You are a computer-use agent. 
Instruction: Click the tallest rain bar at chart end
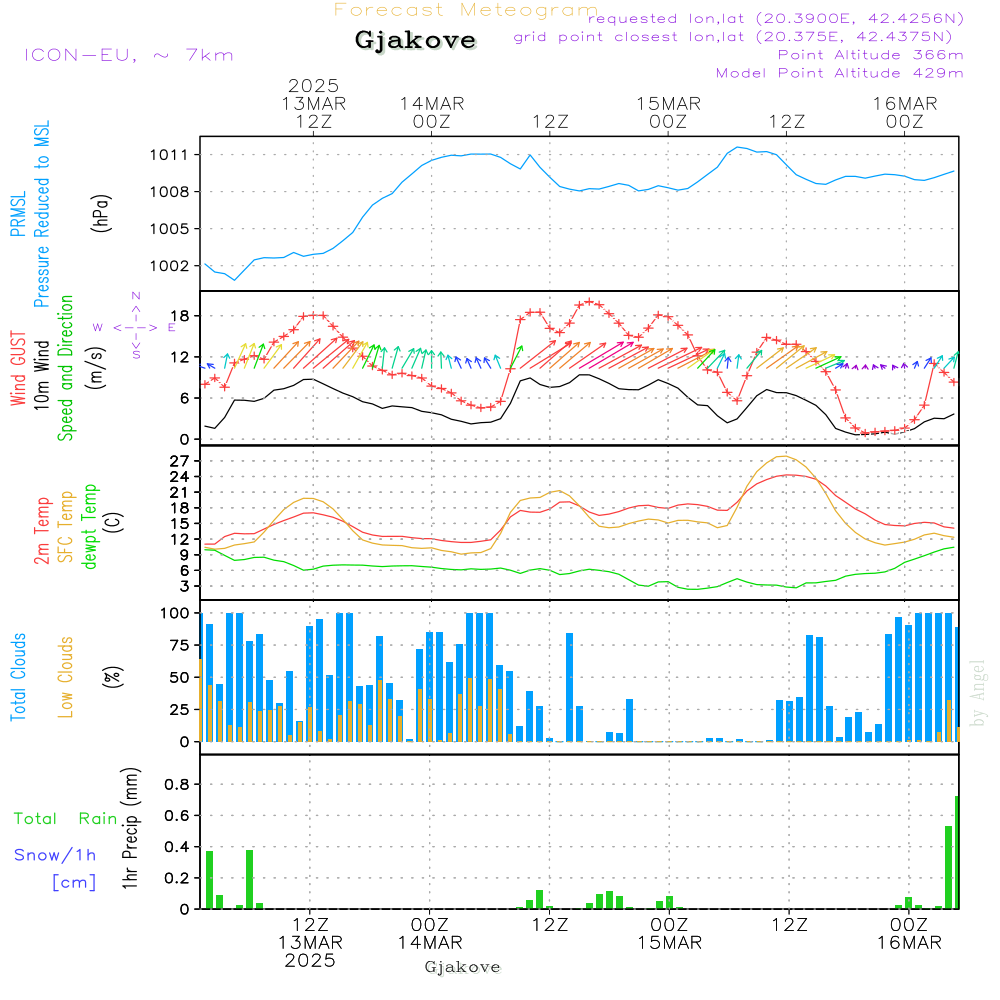click(x=957, y=853)
